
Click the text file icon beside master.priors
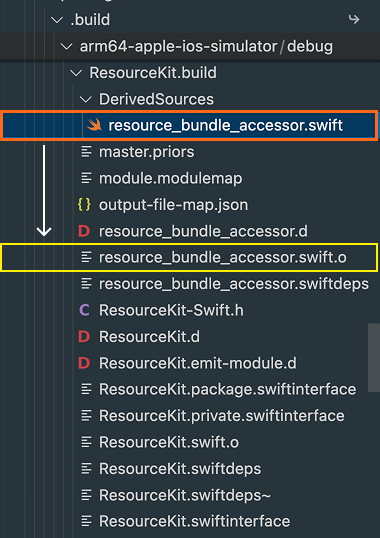pos(86,152)
